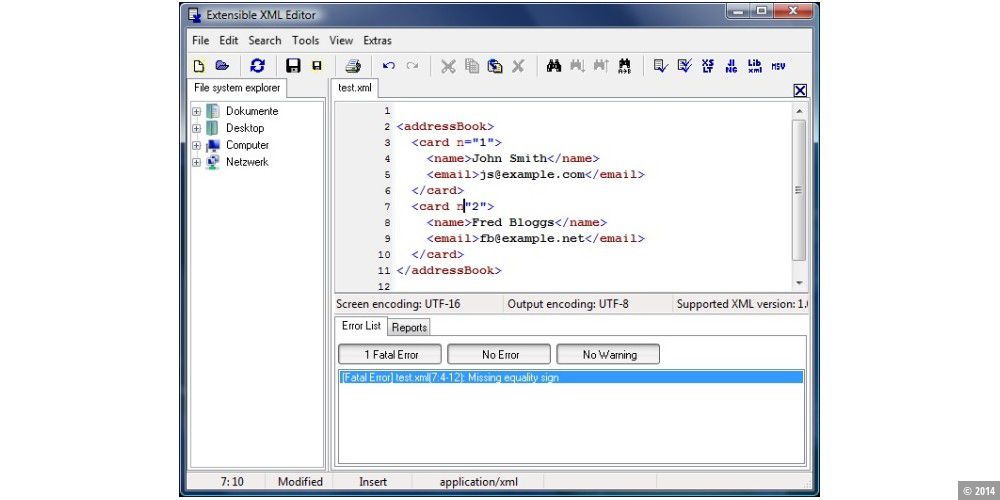The height and width of the screenshot is (500, 1000).
Task: Click the New file icon
Action: [x=199, y=66]
